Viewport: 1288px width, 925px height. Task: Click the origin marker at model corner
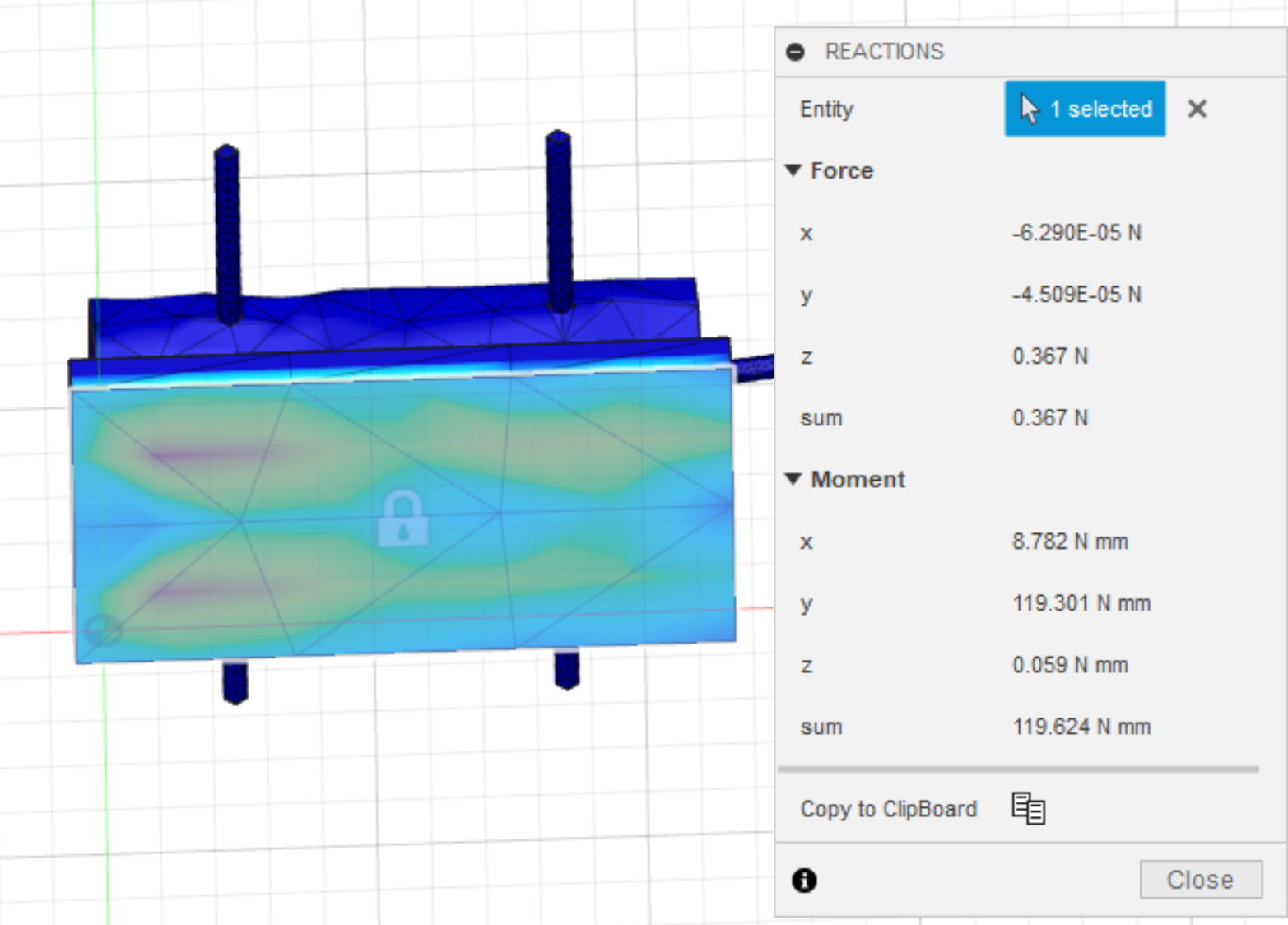pyautogui.click(x=103, y=630)
